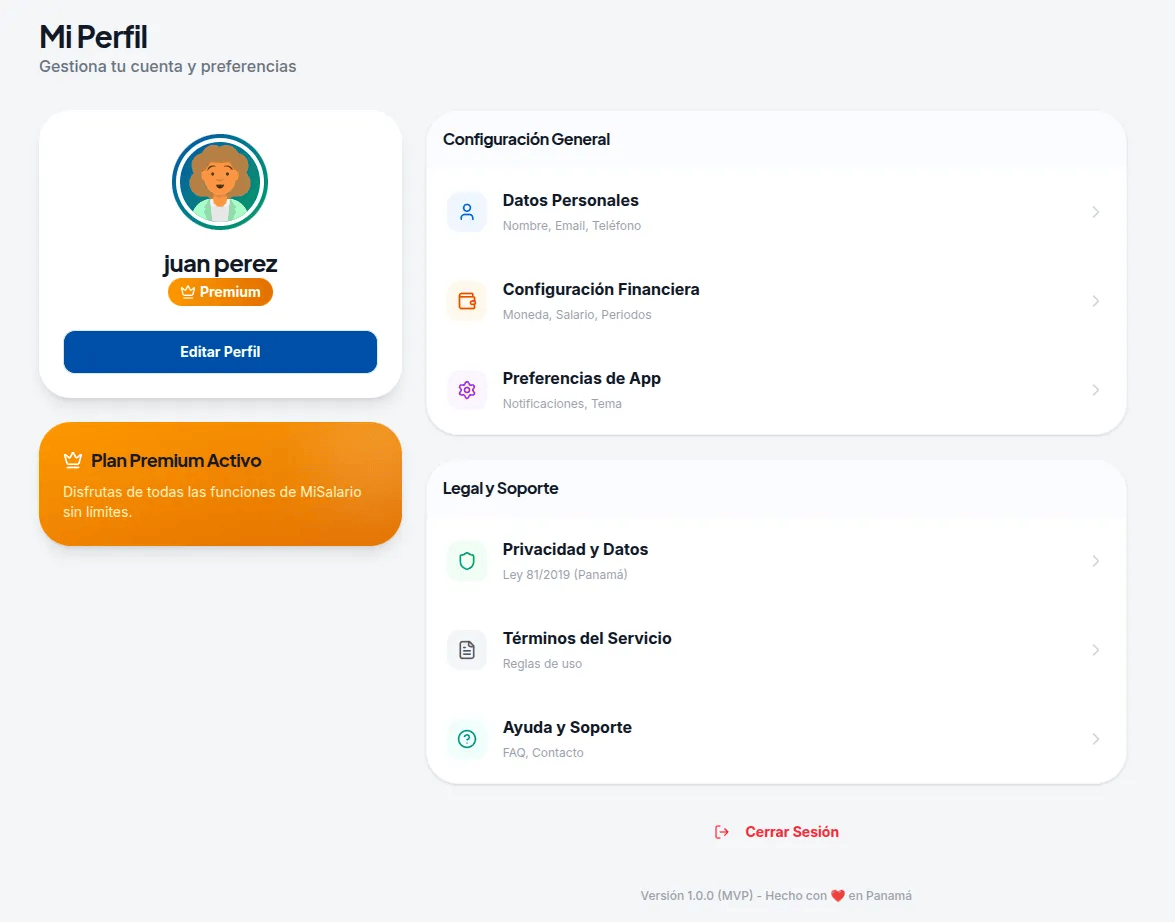Open the Preferencias de App entry
The width and height of the screenshot is (1175, 922).
coord(776,390)
